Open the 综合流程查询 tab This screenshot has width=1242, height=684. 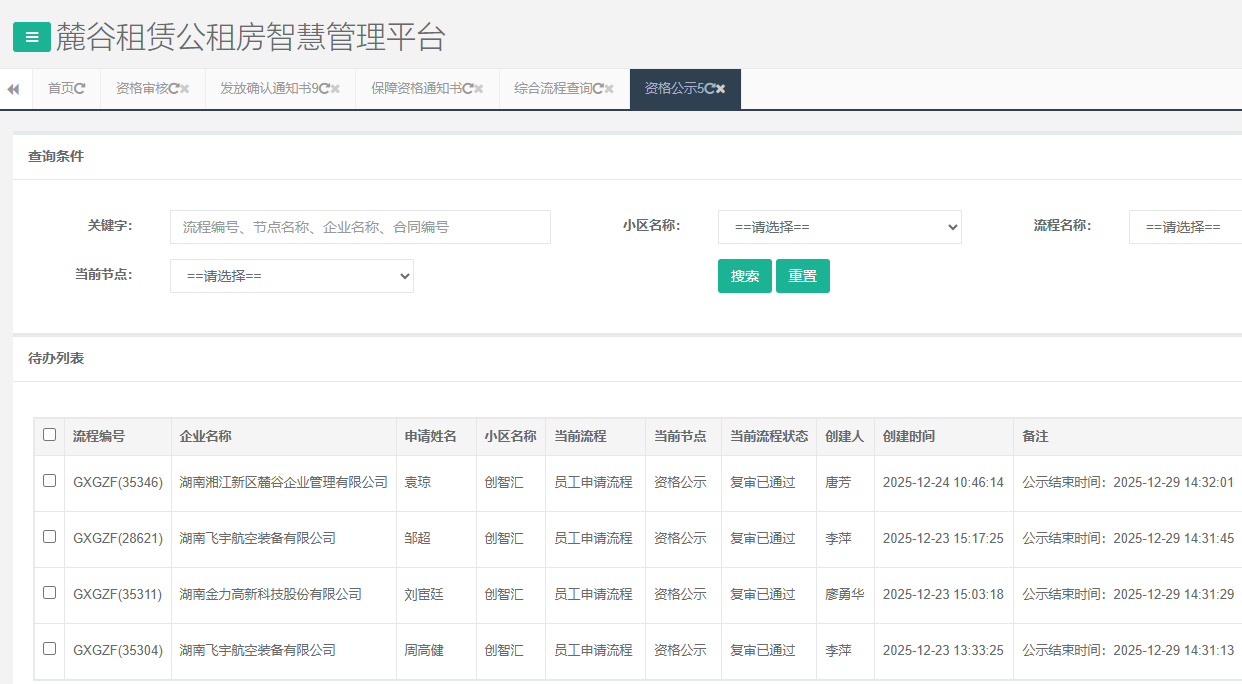pyautogui.click(x=552, y=89)
